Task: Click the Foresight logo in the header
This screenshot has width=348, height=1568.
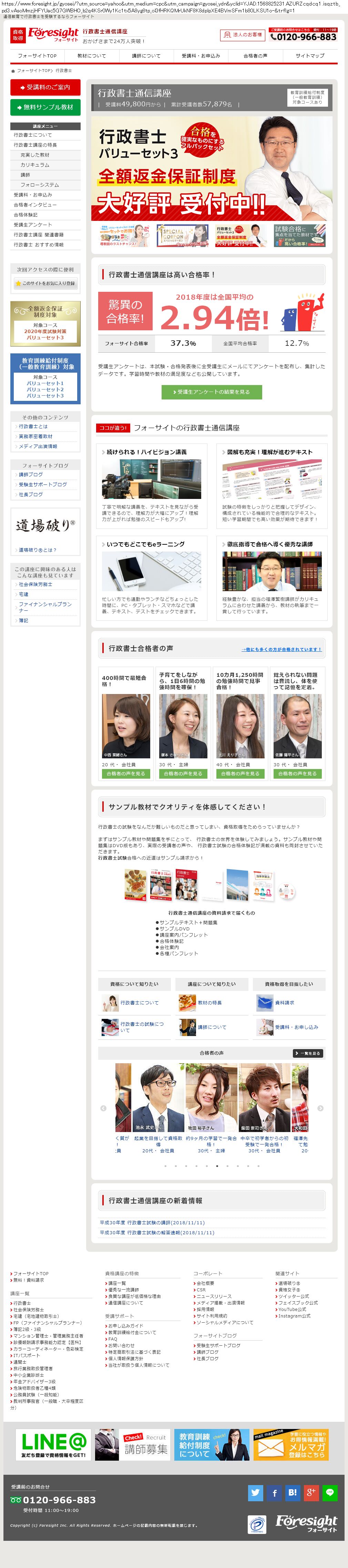Action: [53, 34]
